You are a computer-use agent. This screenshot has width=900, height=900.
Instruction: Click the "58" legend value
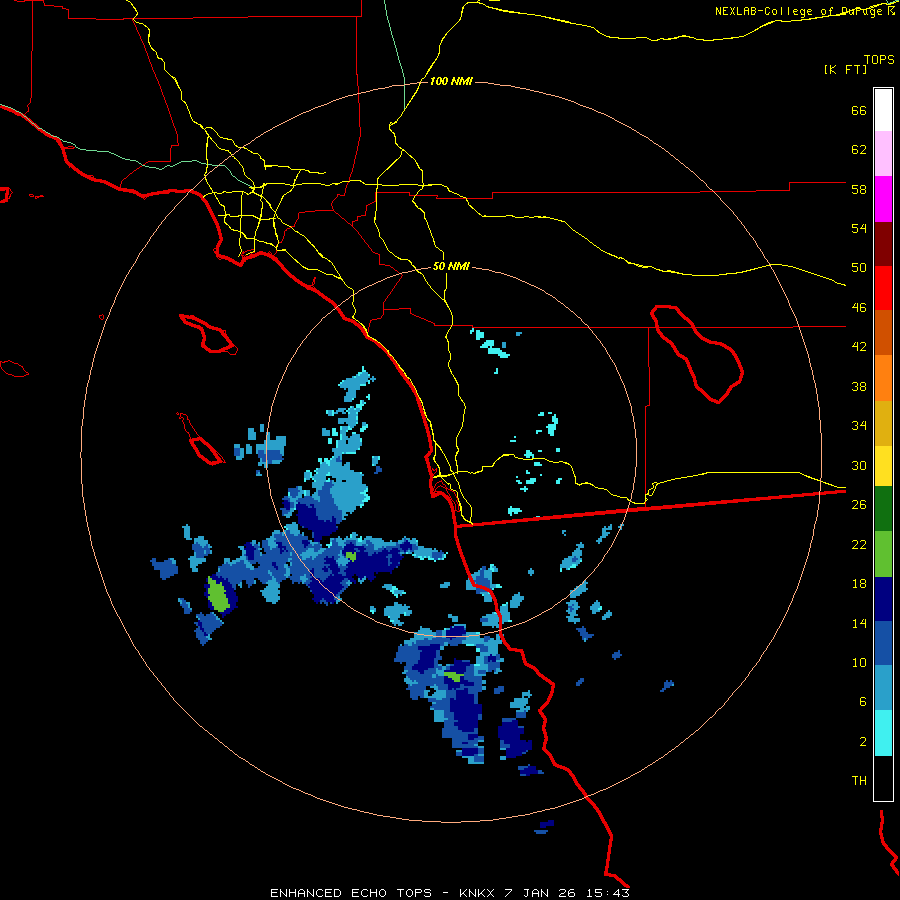859,189
